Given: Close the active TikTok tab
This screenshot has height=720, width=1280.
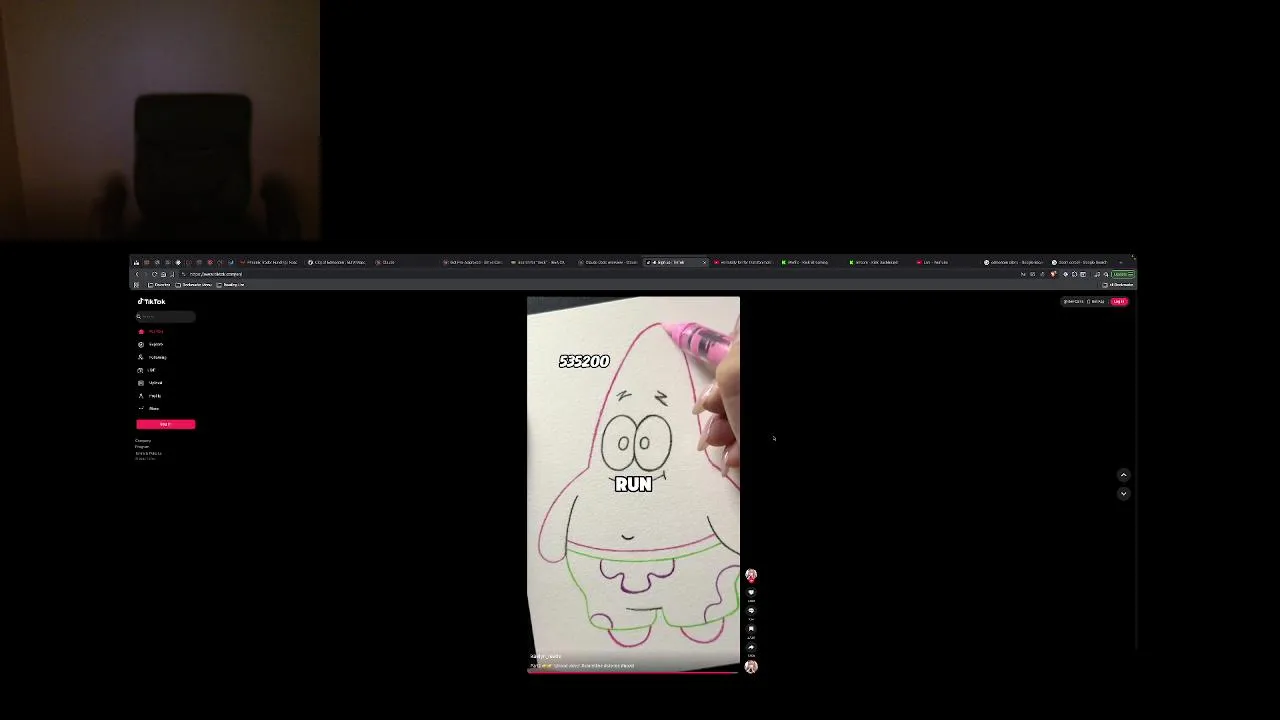Looking at the screenshot, I should tap(704, 262).
